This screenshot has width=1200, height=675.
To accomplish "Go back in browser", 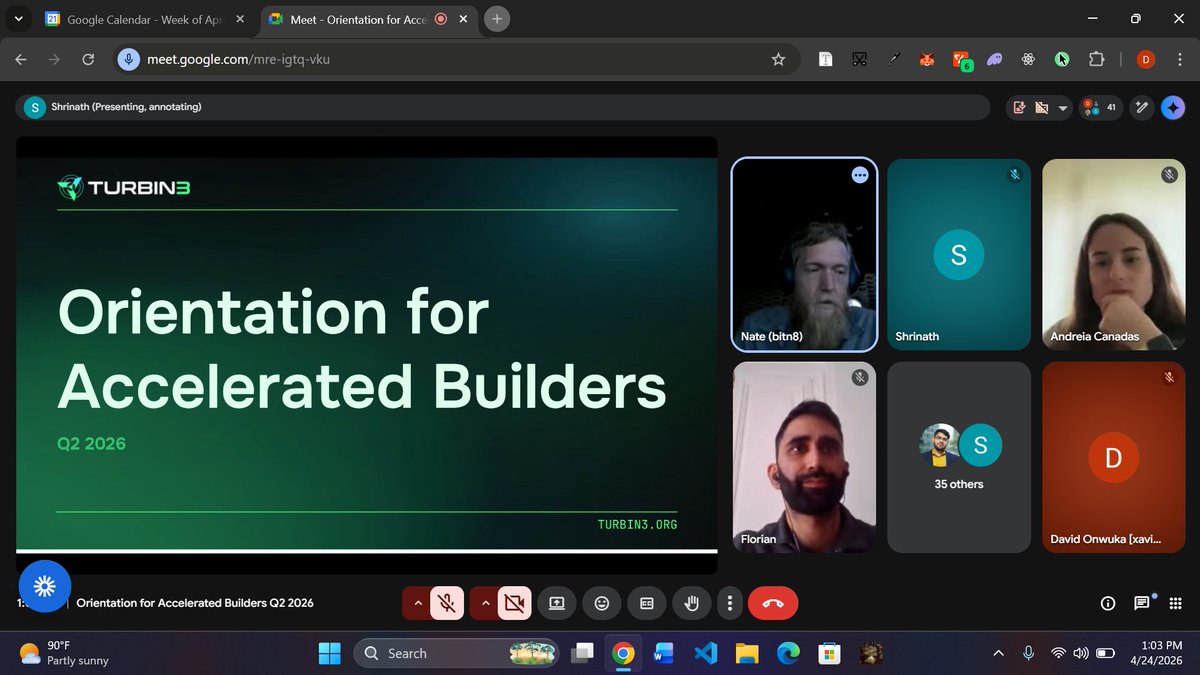I will 21,60.
